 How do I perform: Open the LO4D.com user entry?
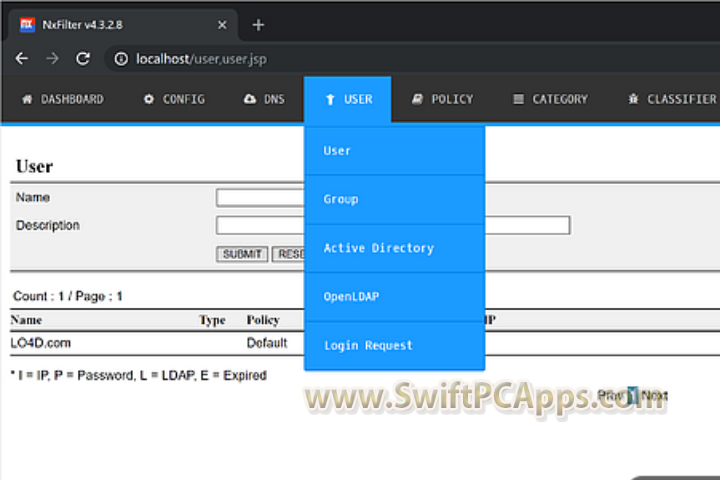(40, 343)
